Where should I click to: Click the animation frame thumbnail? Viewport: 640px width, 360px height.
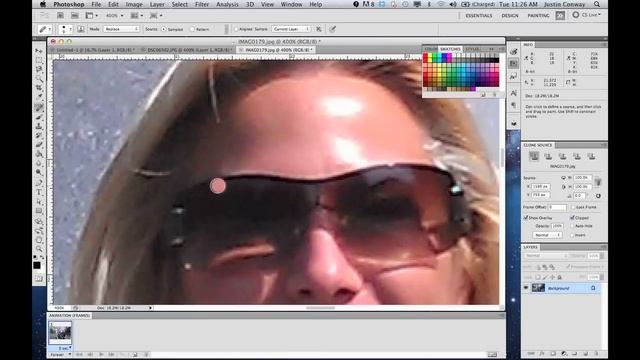[x=60, y=333]
